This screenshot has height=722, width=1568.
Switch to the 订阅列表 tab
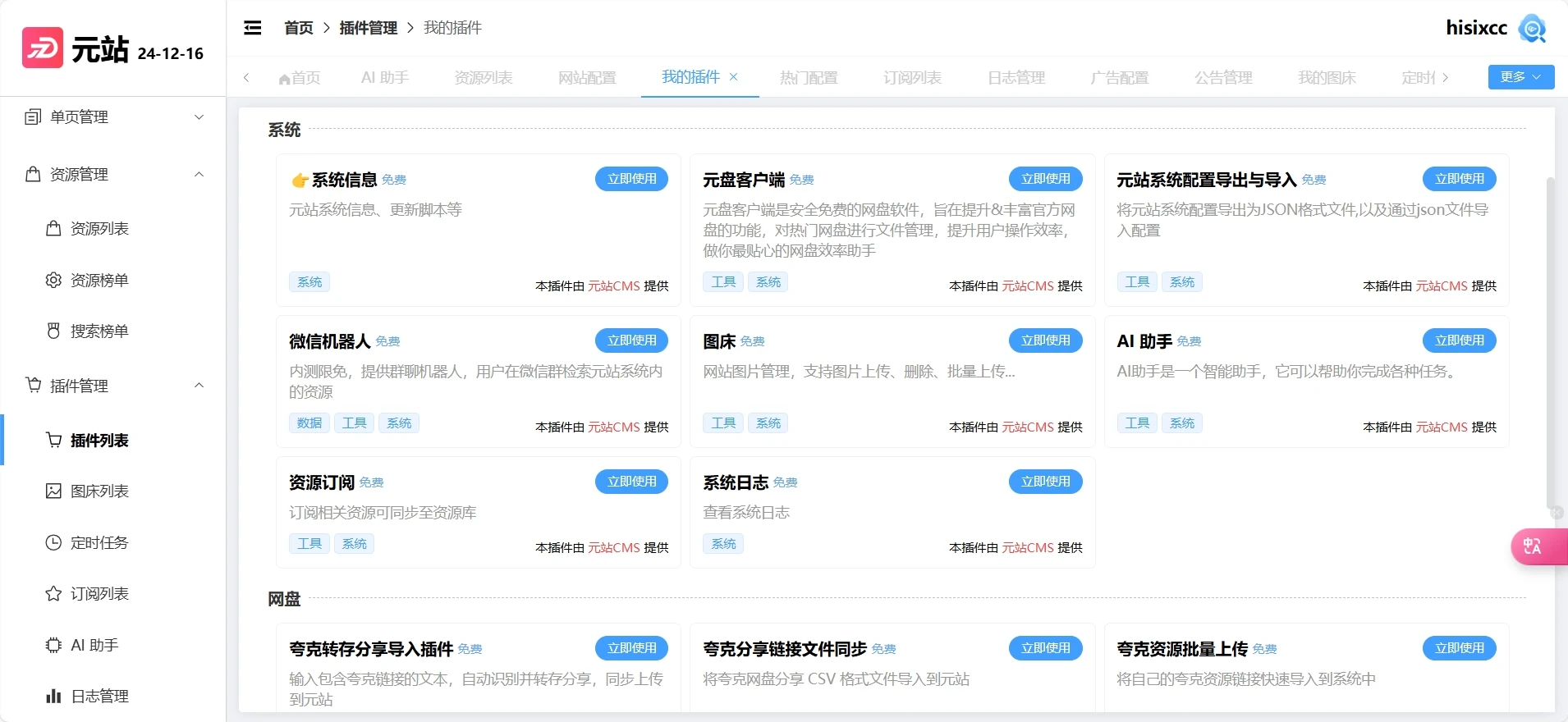pos(912,78)
